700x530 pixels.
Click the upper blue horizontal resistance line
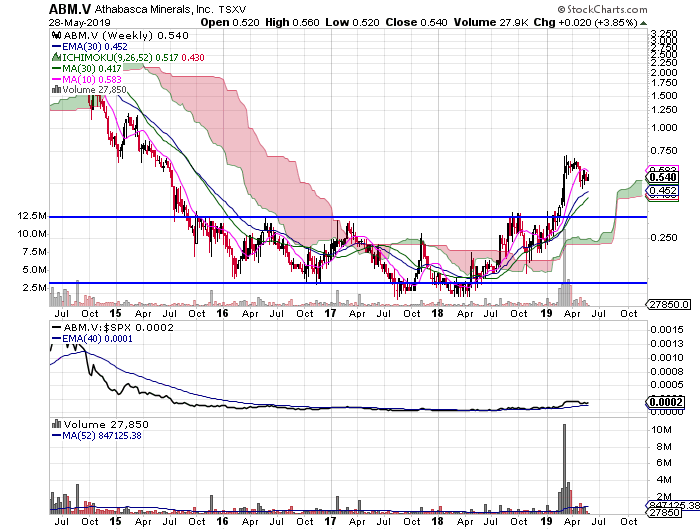(x=348, y=217)
